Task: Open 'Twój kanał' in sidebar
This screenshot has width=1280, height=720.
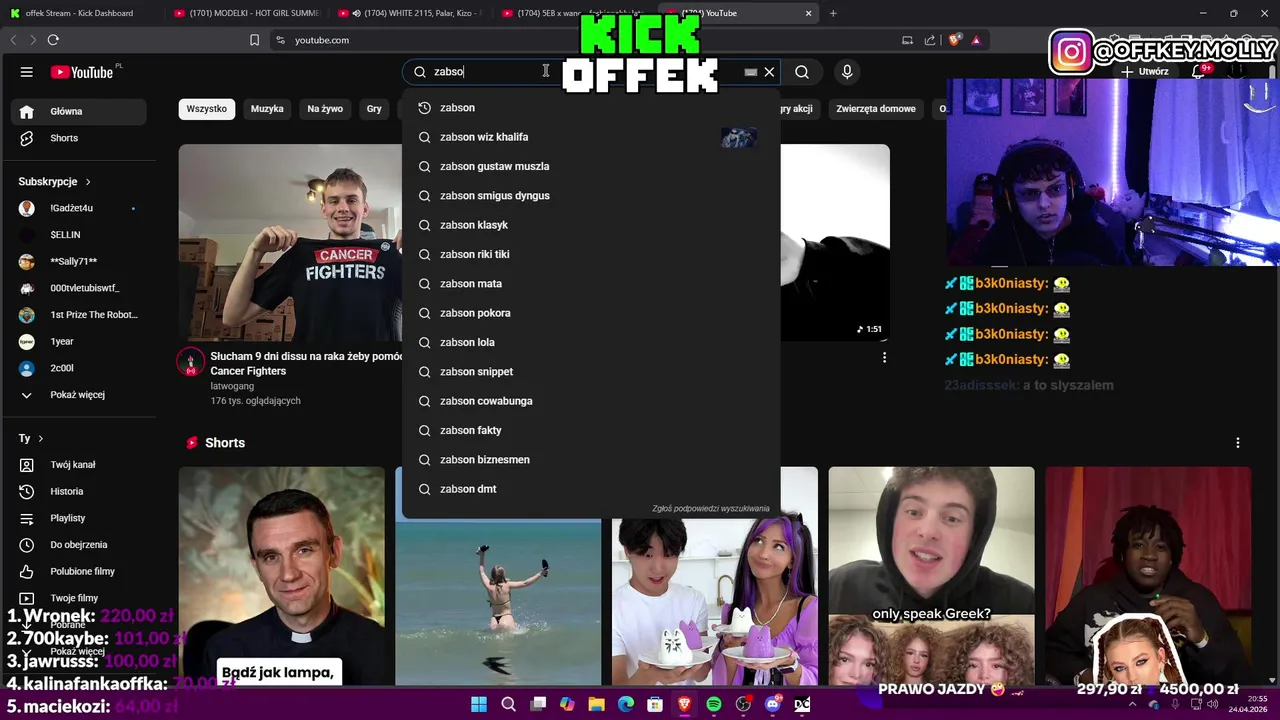Action: coord(79,465)
